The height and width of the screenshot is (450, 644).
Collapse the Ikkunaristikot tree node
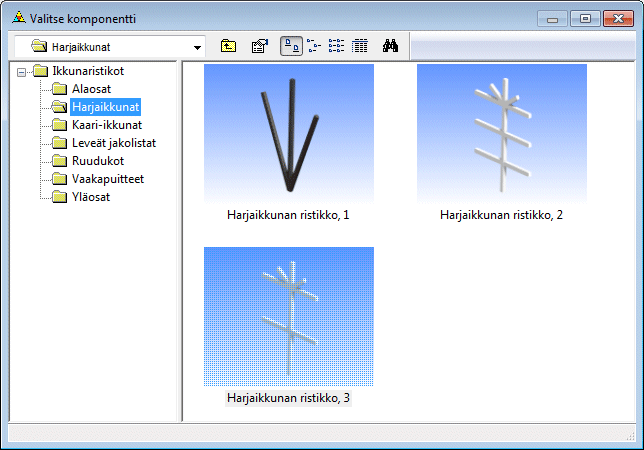(22, 72)
